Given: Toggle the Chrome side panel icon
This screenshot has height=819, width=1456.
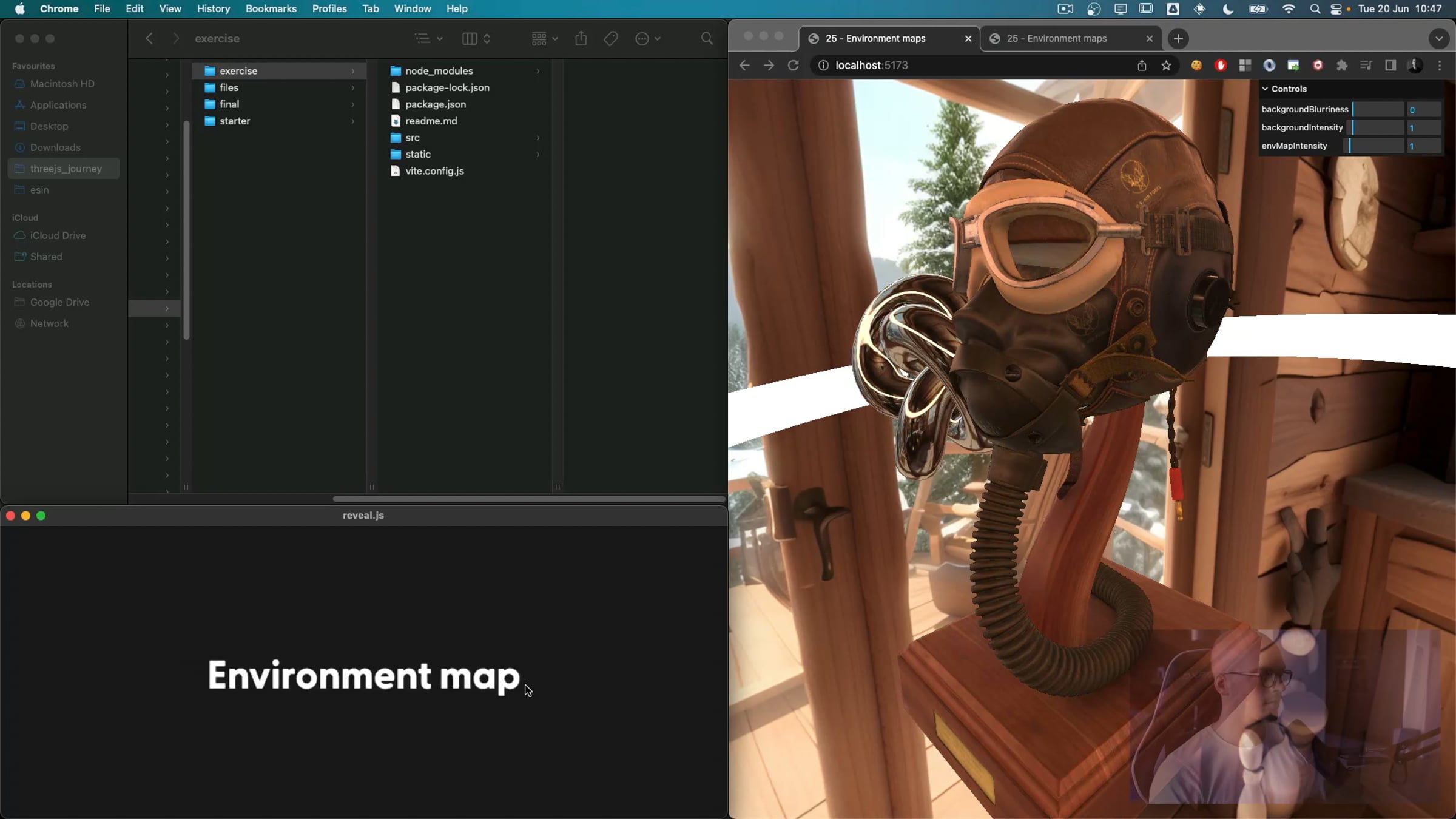Looking at the screenshot, I should tap(1390, 66).
